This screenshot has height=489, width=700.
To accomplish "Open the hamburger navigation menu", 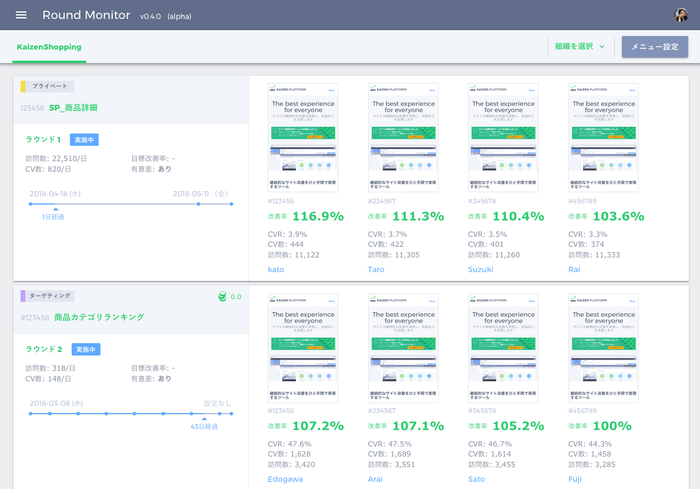I will click(21, 15).
